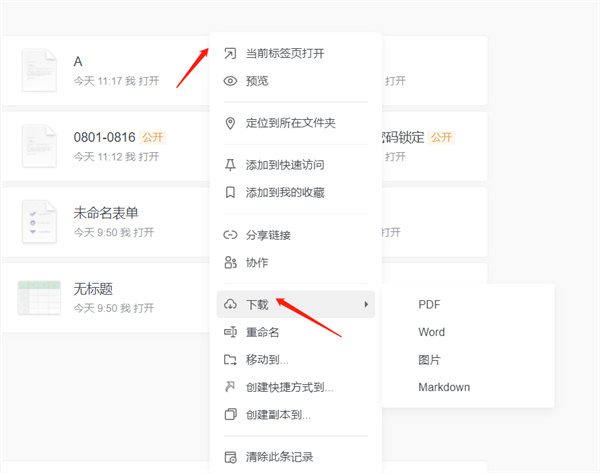Open the 未命名表单 form file

point(105,212)
